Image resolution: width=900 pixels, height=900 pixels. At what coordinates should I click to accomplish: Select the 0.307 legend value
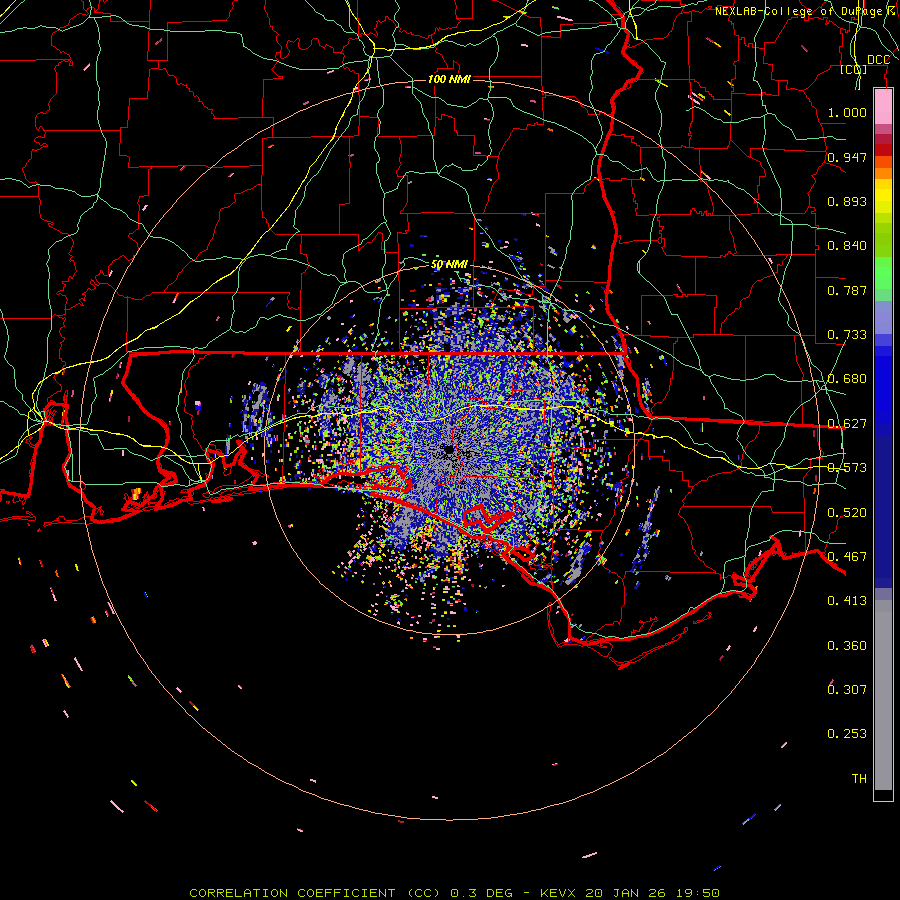pyautogui.click(x=847, y=689)
